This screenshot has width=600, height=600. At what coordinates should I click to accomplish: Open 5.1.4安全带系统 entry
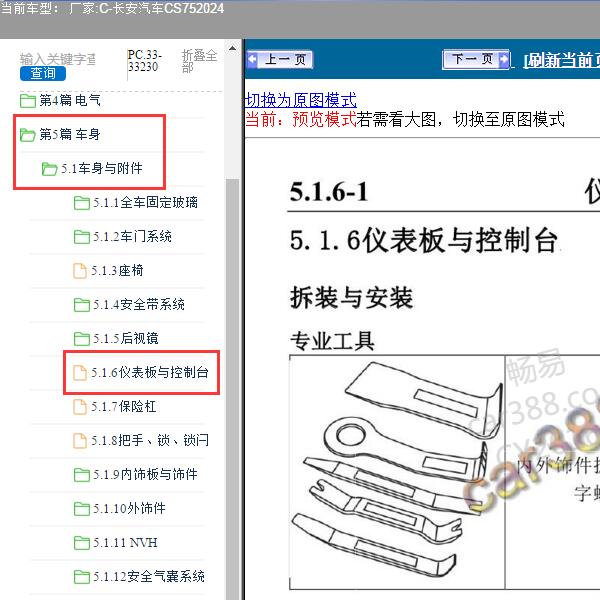(x=139, y=305)
